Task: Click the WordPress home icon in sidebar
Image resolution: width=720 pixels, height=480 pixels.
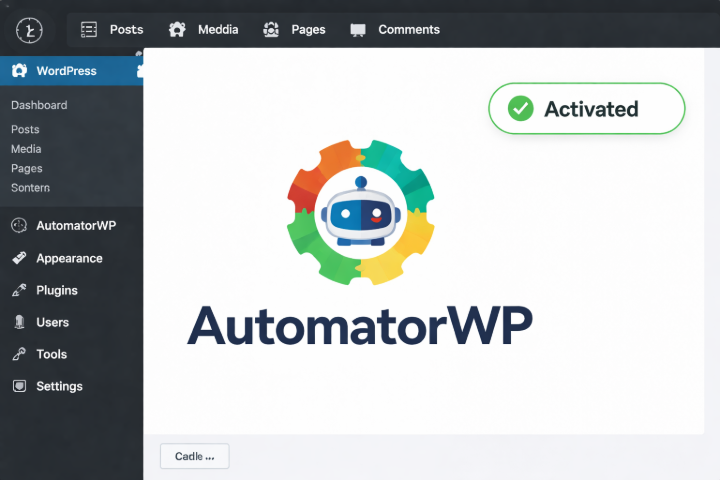Action: (x=19, y=71)
